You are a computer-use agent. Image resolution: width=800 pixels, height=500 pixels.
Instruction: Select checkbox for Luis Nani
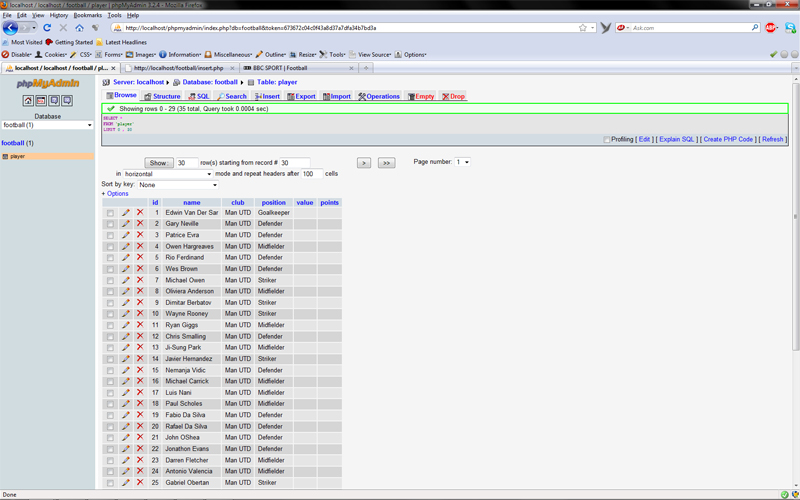pyautogui.click(x=110, y=393)
